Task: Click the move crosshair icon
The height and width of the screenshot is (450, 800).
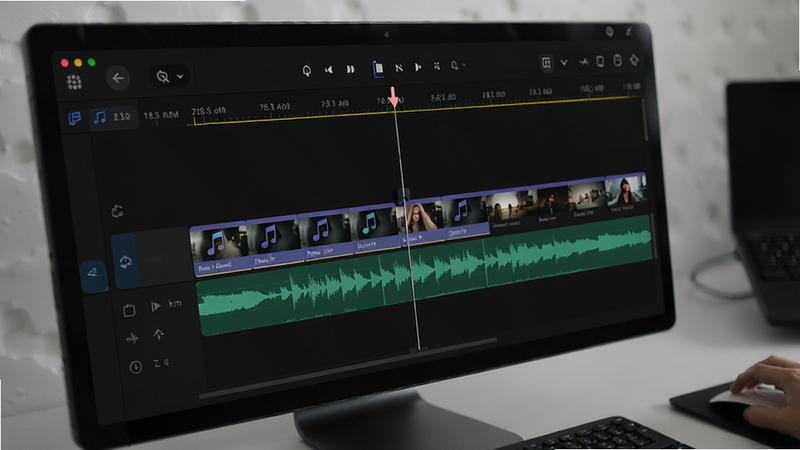Action: point(132,338)
